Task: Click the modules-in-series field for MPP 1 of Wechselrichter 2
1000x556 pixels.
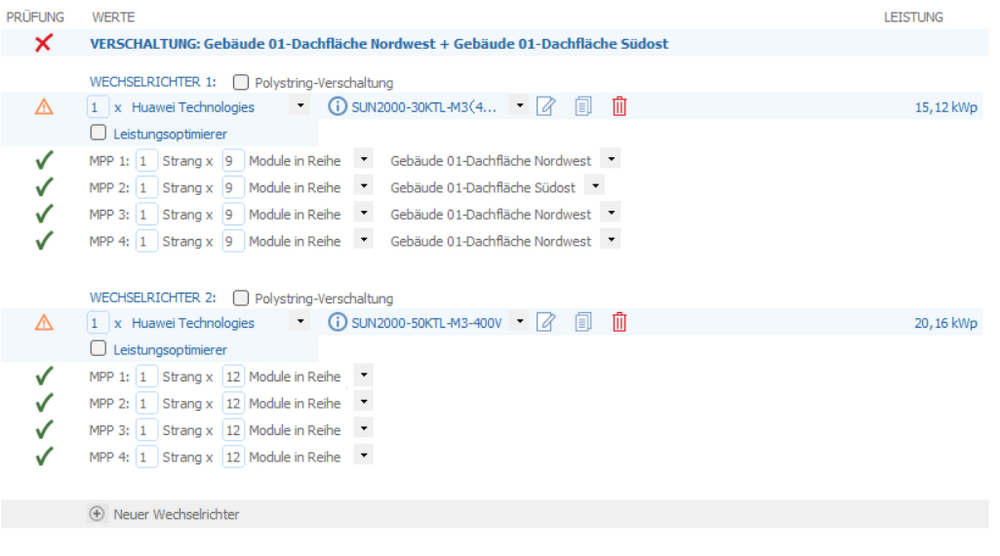Action: (233, 377)
